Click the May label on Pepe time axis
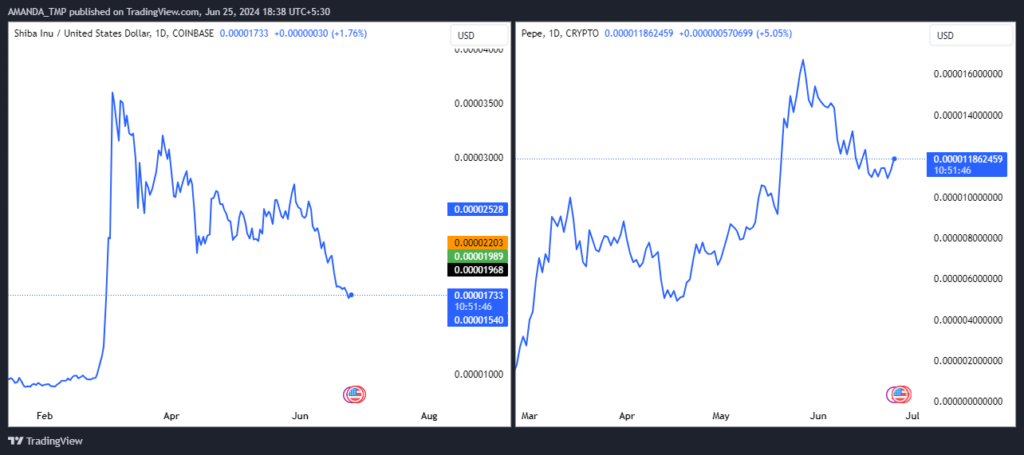 [721, 415]
